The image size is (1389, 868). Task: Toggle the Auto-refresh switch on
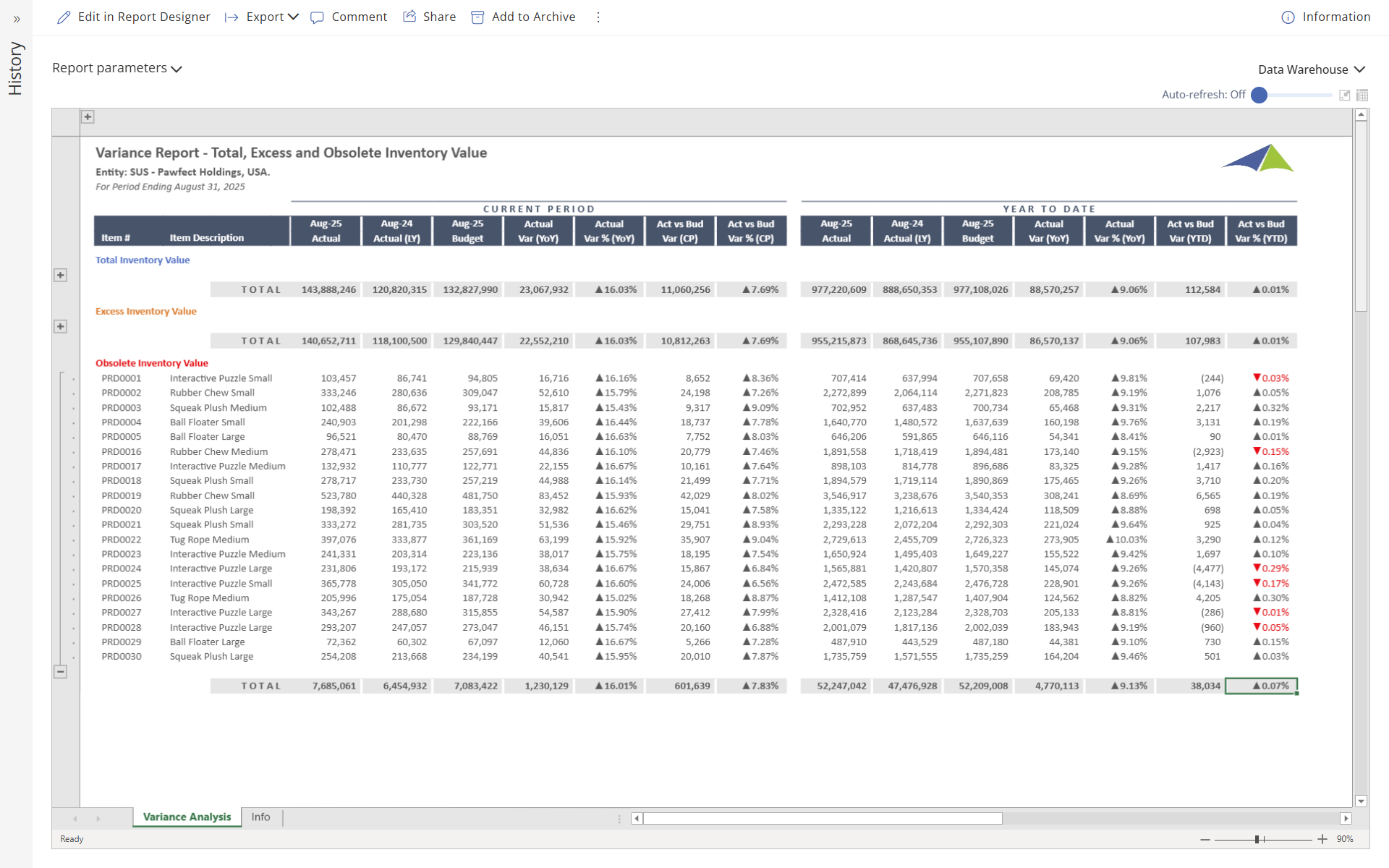1260,95
